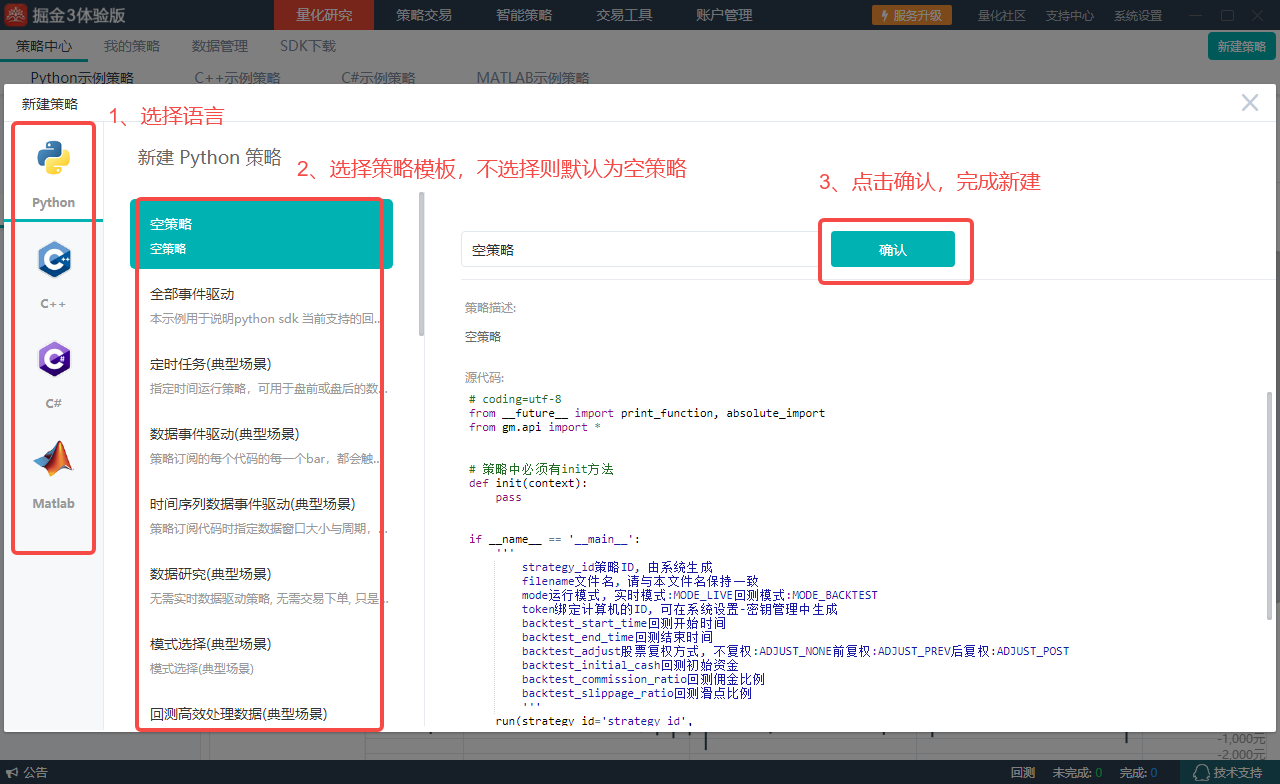Switch to the 智能策略 menu

pos(523,15)
